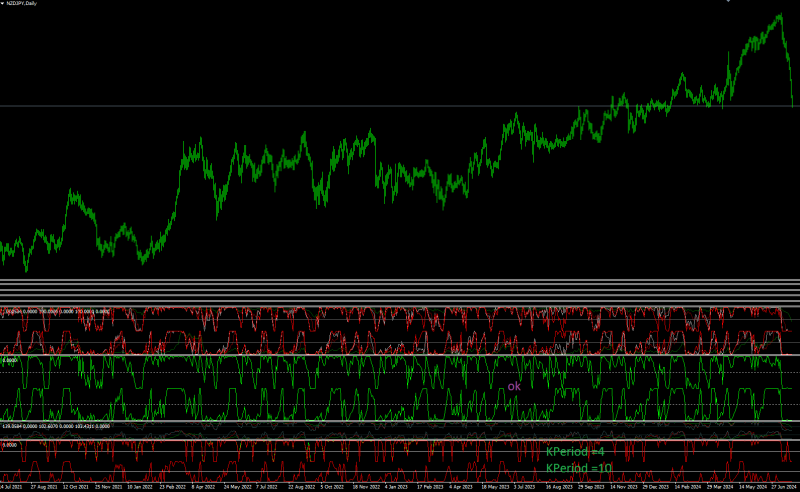Click the 4 Jan 2023 date label
The image size is (800, 492).
tap(396, 487)
